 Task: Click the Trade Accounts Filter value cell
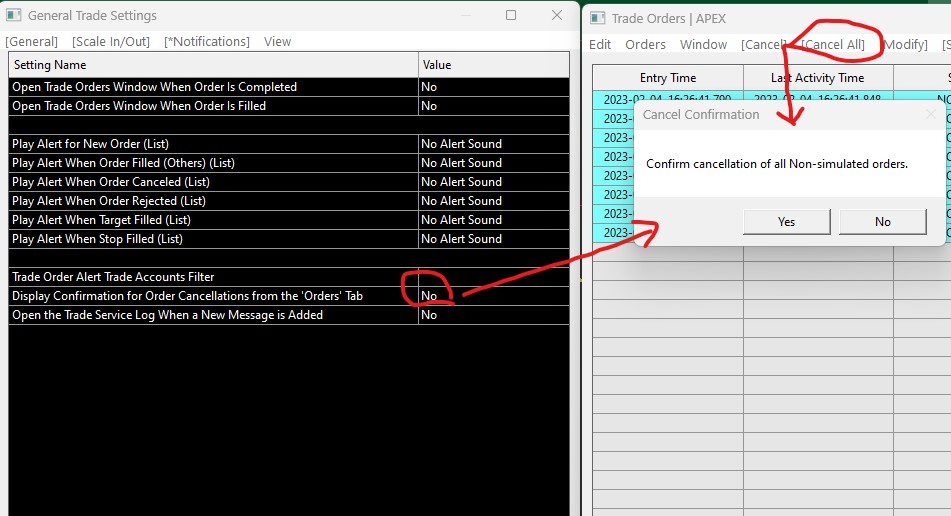pos(494,276)
